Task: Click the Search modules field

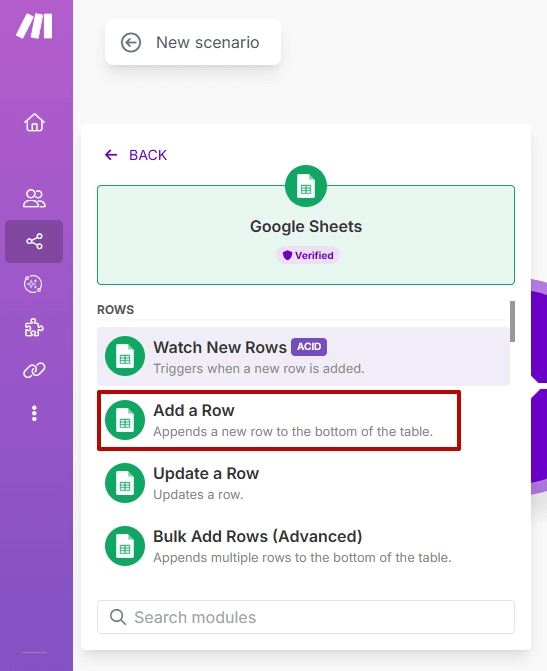Action: click(306, 617)
